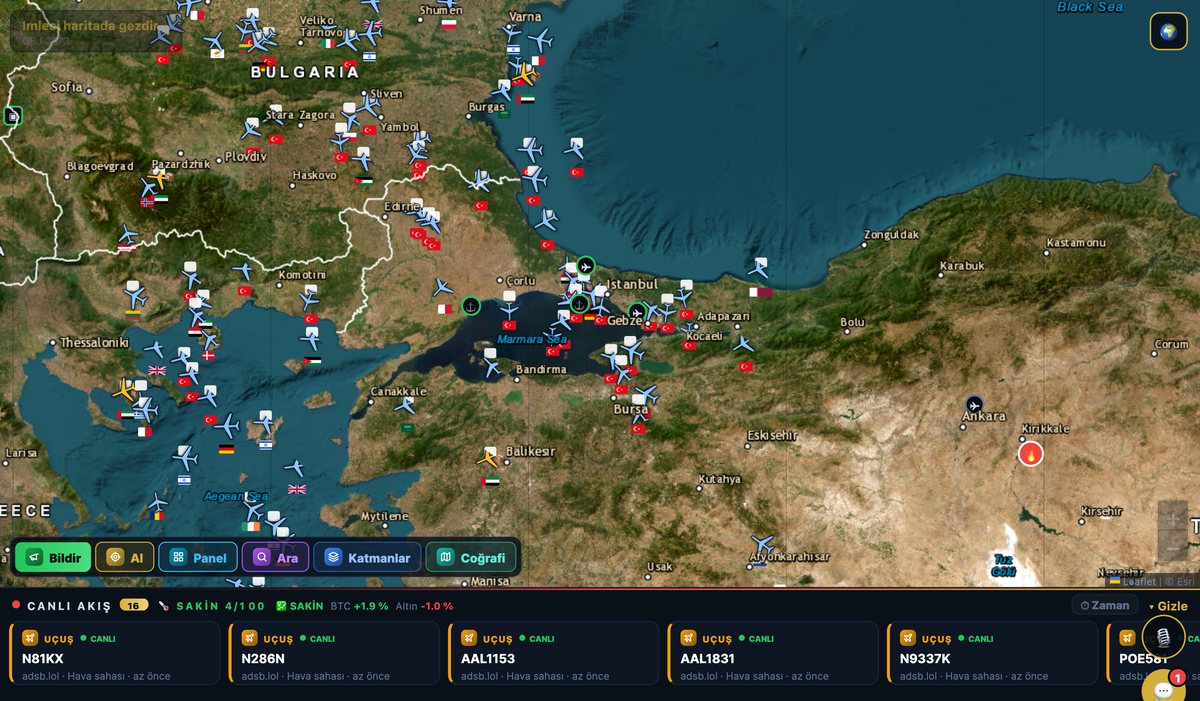Image resolution: width=1200 pixels, height=701 pixels.
Task: Click the microphone voice button
Action: (x=1163, y=636)
